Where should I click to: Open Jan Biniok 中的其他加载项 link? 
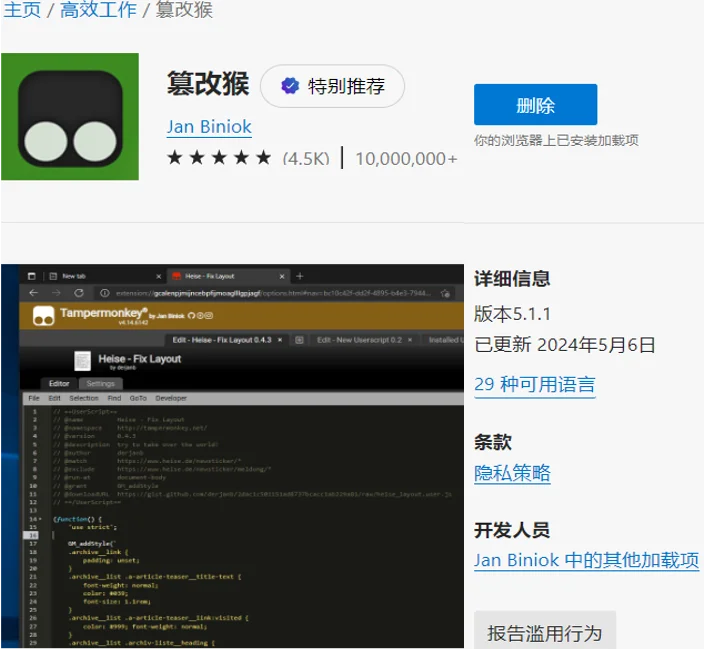point(587,560)
